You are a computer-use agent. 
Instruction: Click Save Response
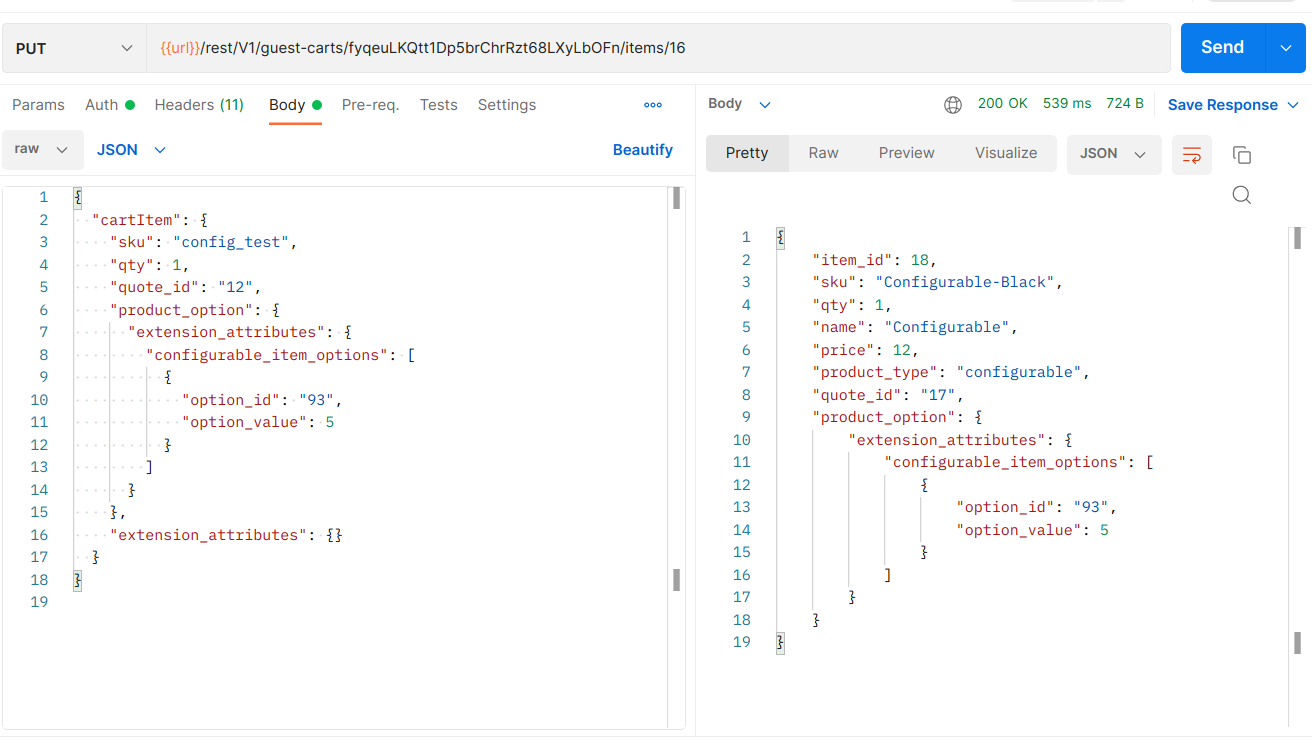click(x=1223, y=105)
